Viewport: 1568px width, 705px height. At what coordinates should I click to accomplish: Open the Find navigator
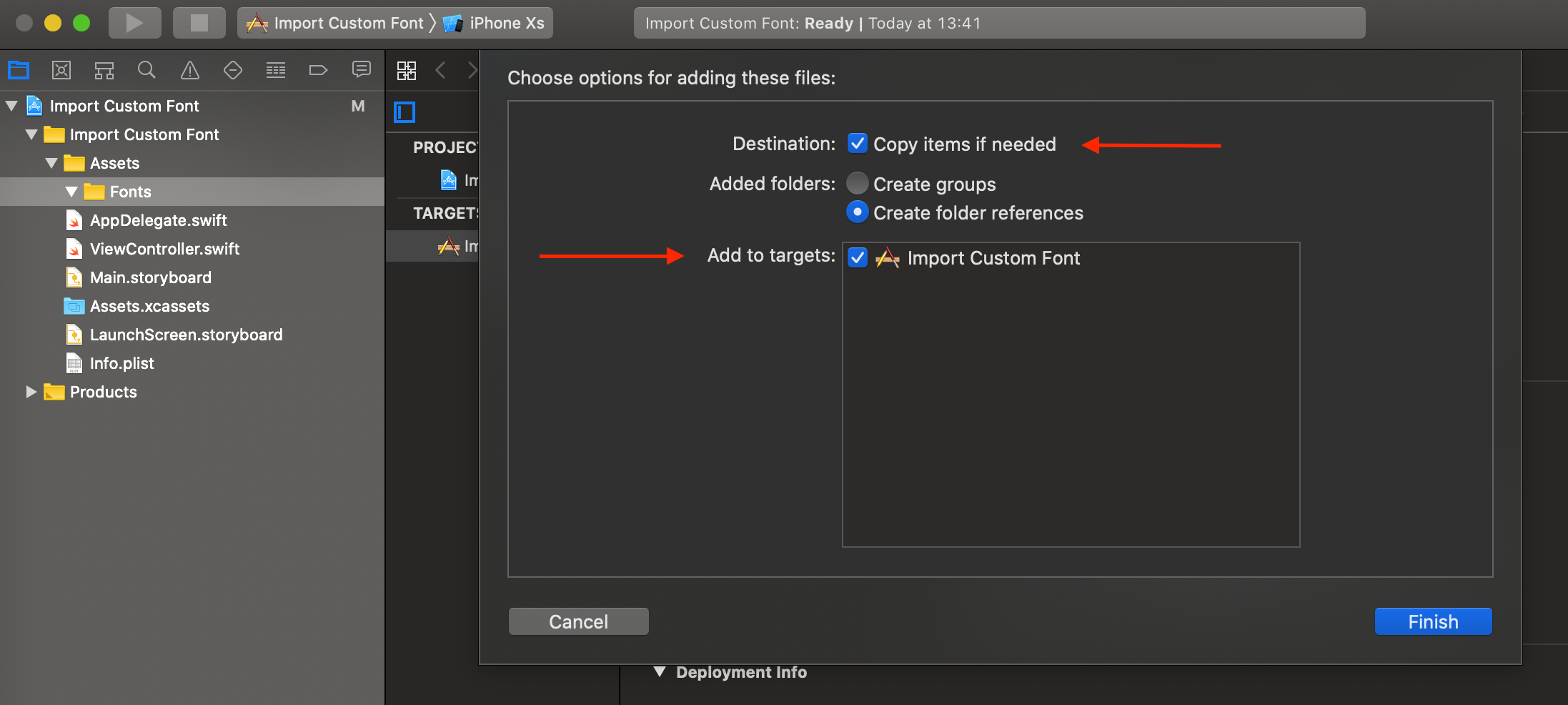coord(147,70)
